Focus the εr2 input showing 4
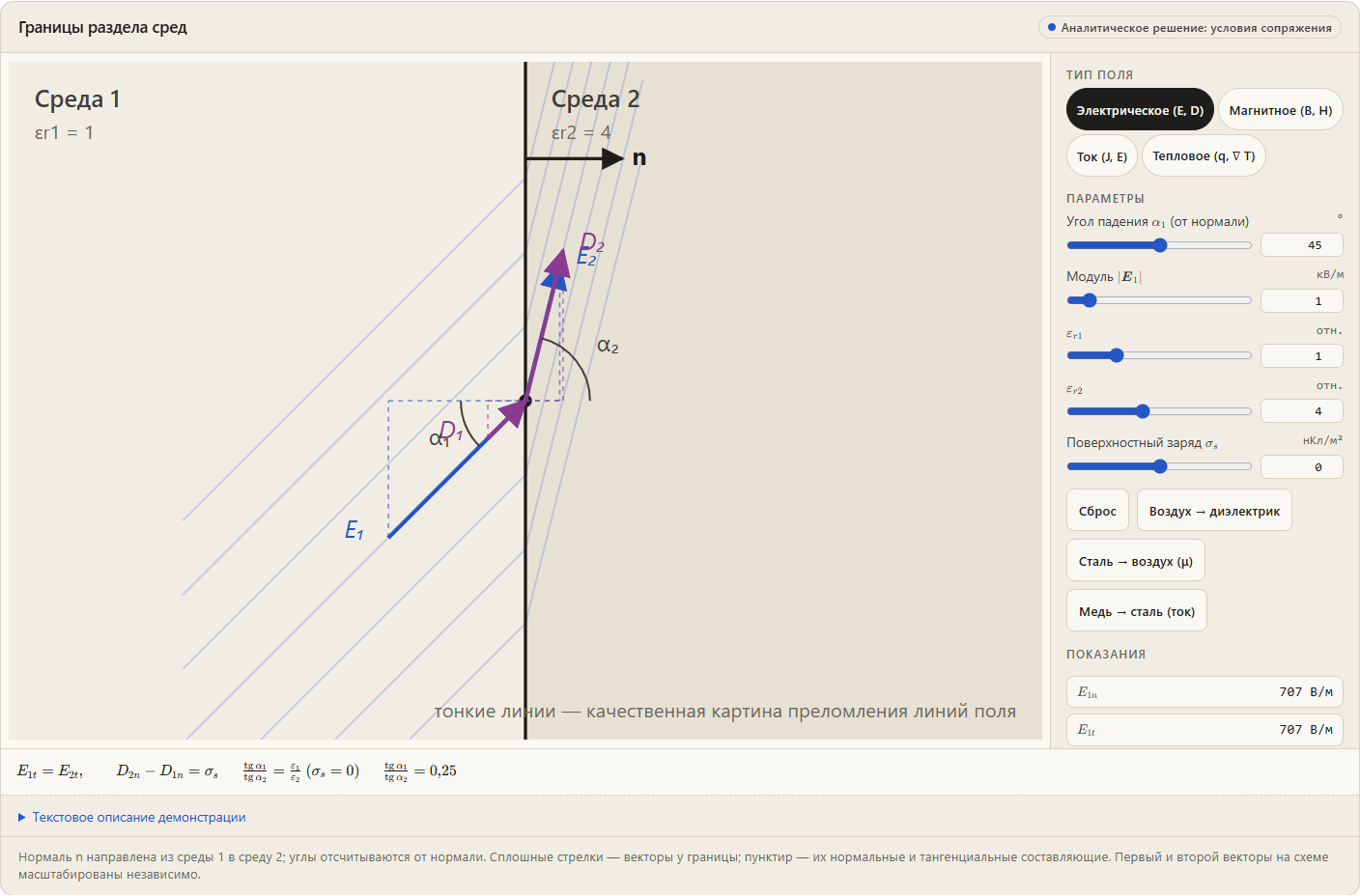The image size is (1360, 896). click(1302, 411)
